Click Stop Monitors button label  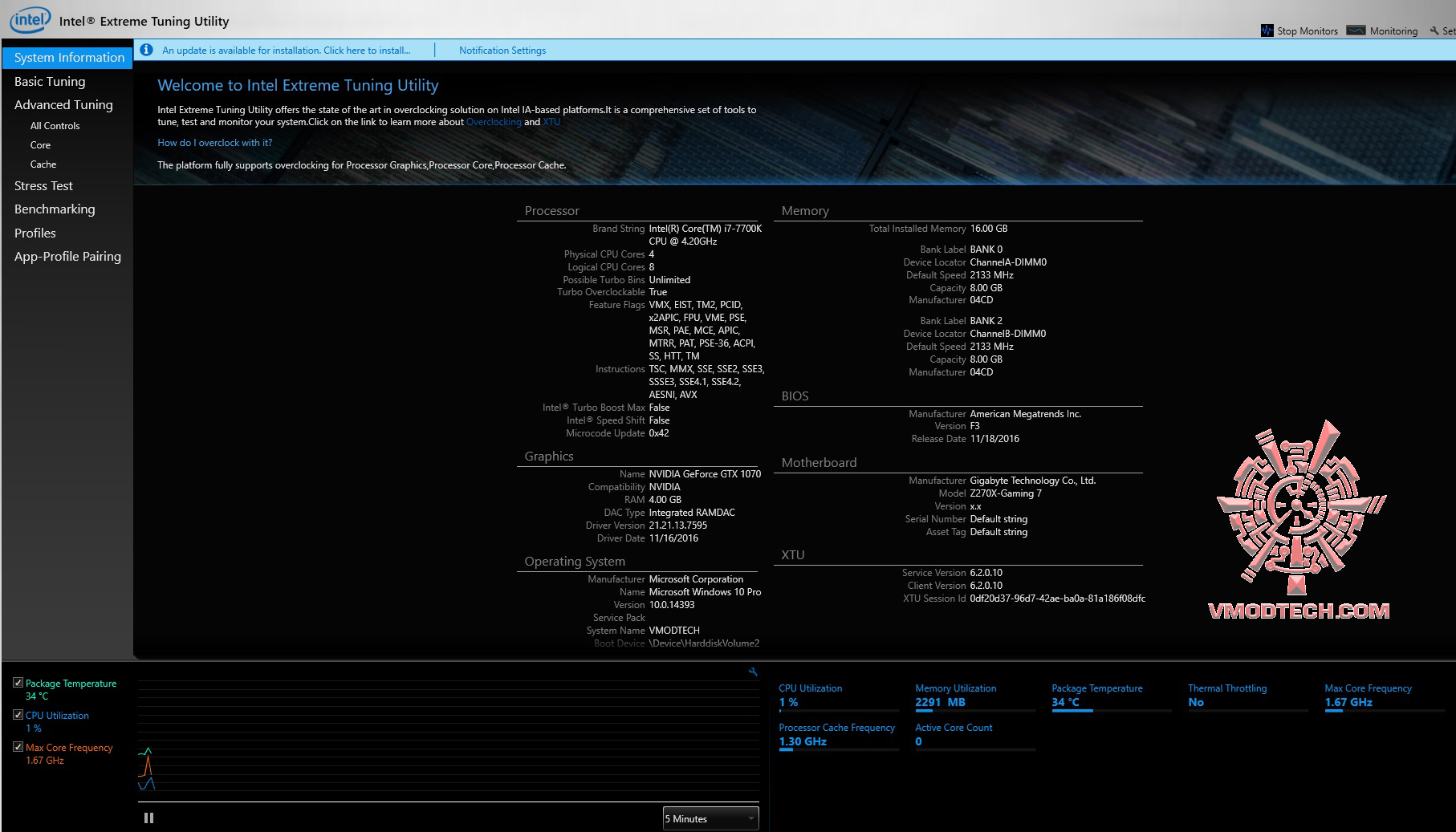click(1308, 31)
